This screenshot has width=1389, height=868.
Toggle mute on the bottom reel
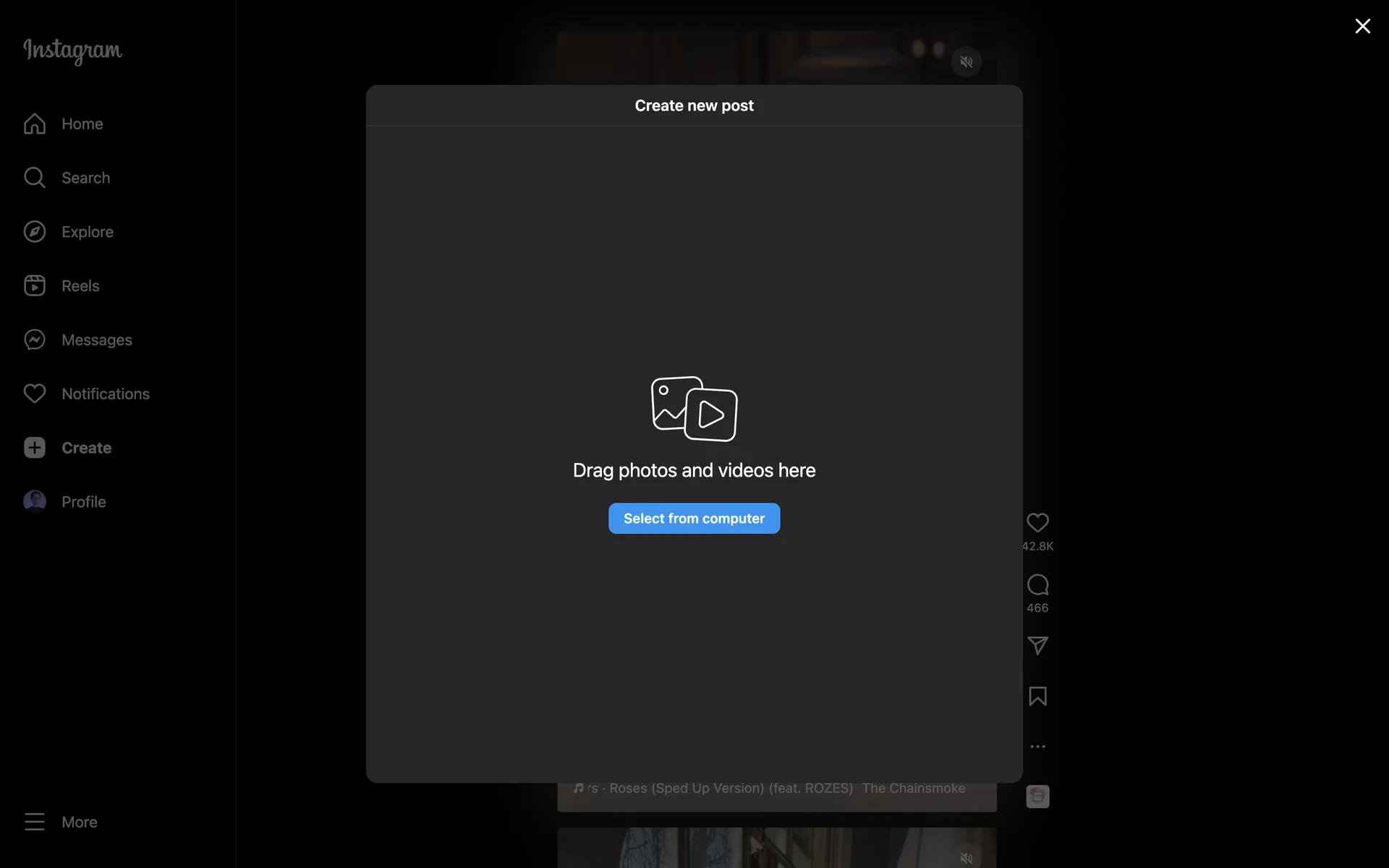(966, 858)
